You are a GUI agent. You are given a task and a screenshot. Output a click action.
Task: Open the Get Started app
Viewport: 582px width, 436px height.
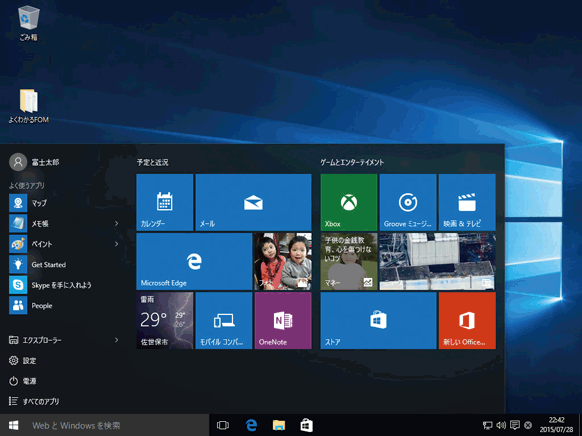64,265
